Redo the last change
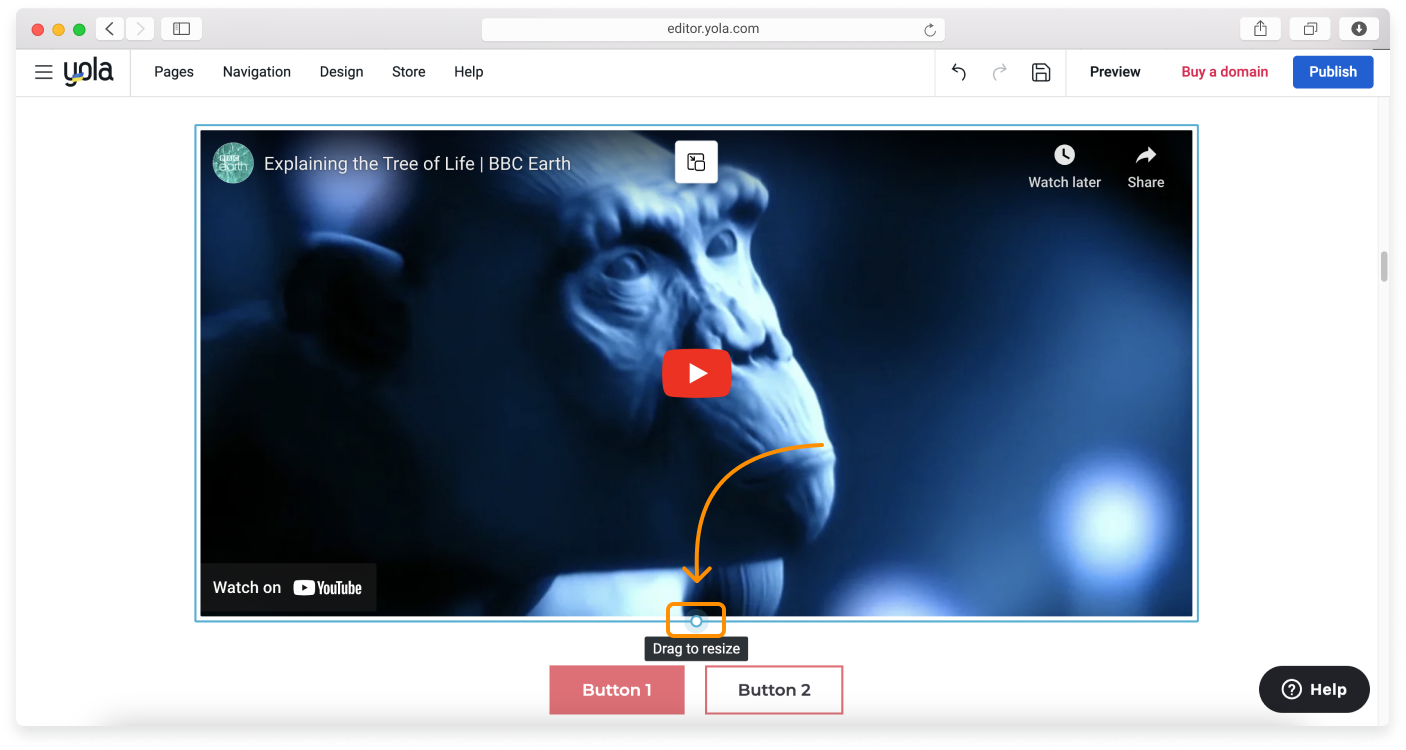 click(x=999, y=72)
